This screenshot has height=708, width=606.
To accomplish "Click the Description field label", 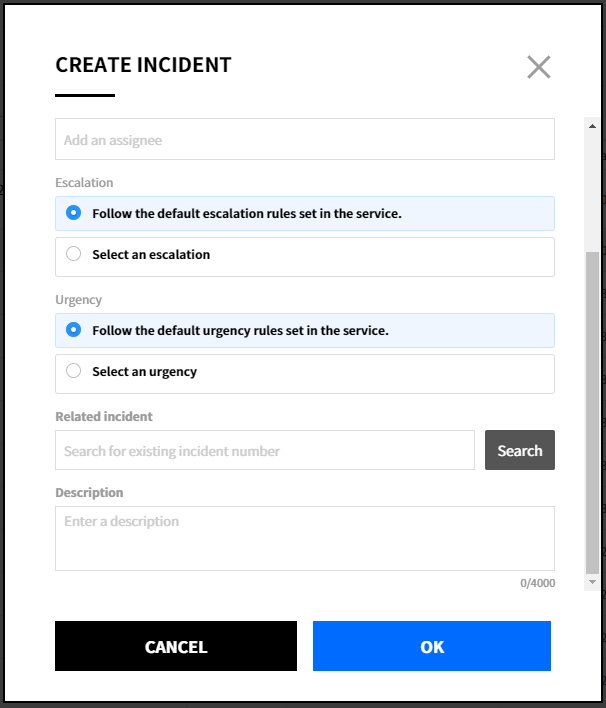I will [89, 493].
